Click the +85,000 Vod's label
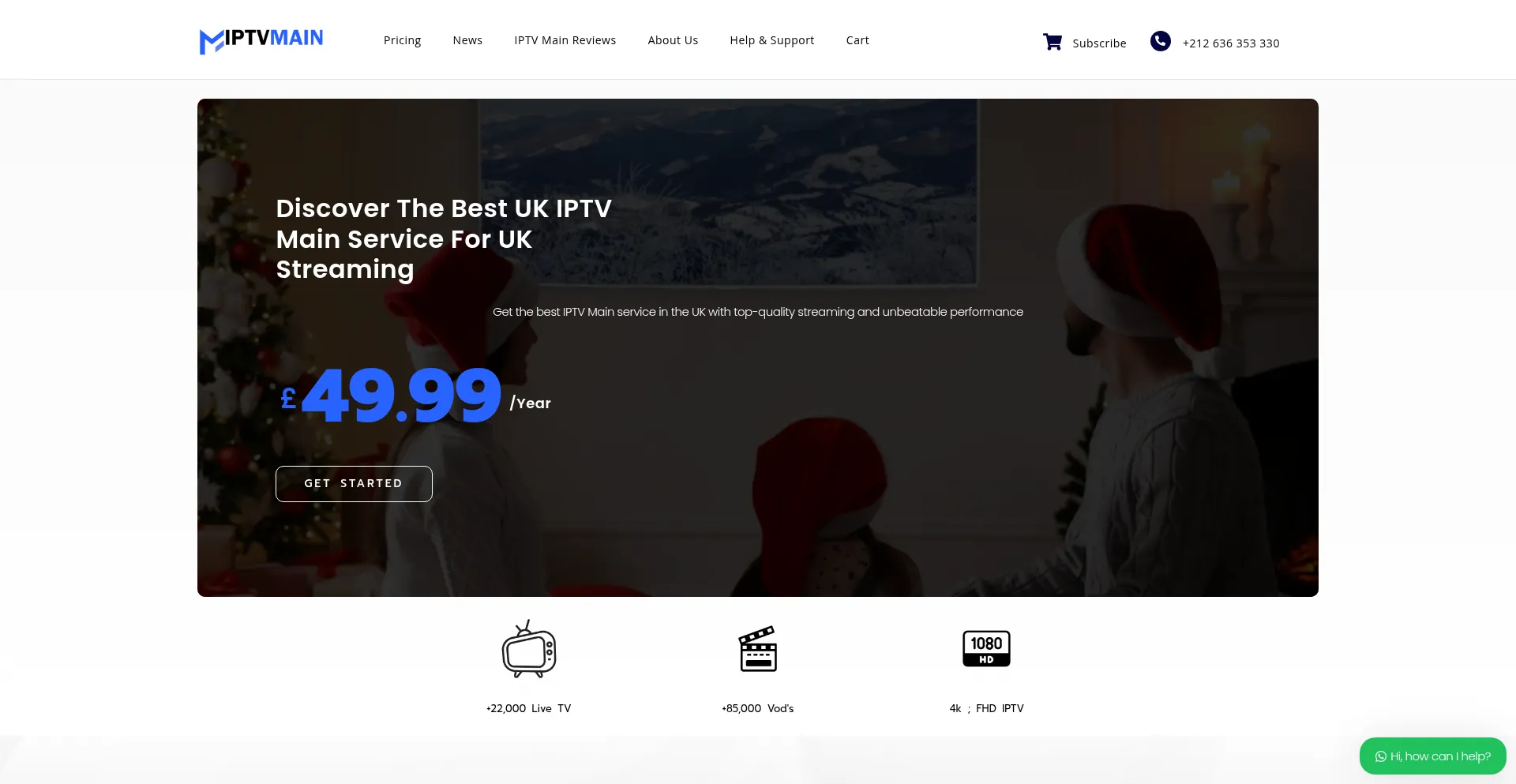 [x=757, y=708]
